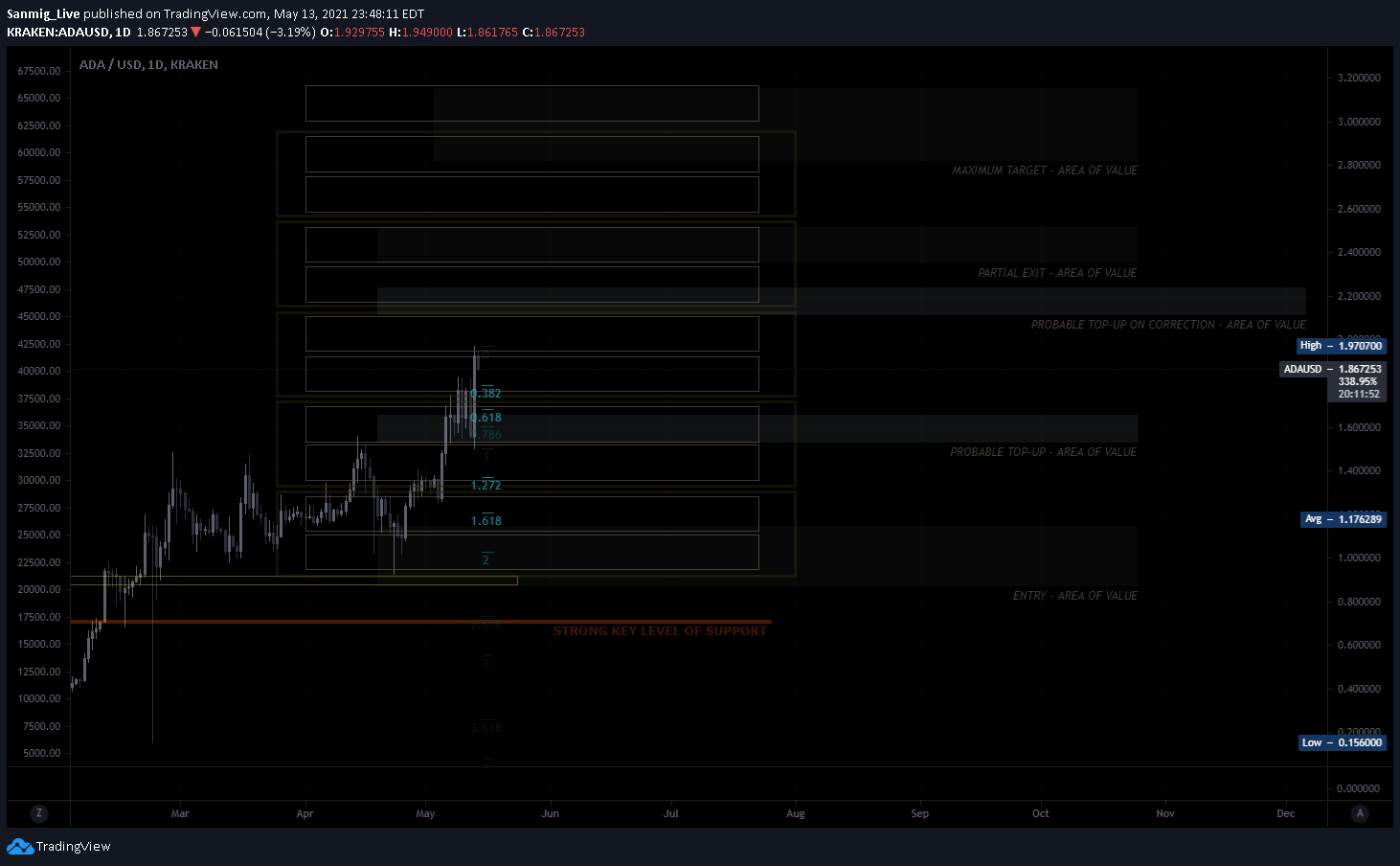The image size is (1400, 866).
Task: Click the −0.061504 (−3.19%) change text
Action: click(260, 32)
